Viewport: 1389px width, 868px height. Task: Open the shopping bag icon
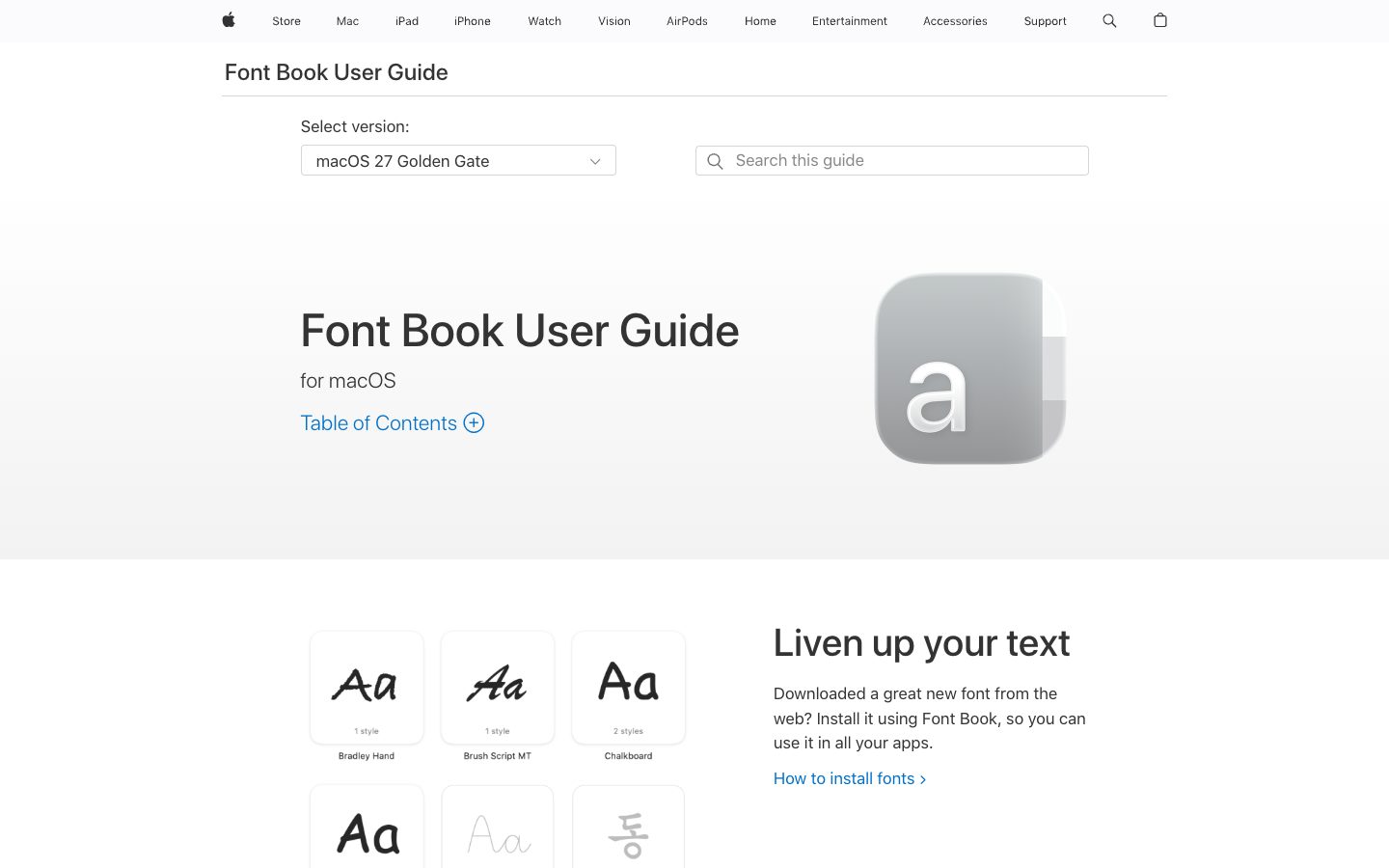click(1160, 20)
